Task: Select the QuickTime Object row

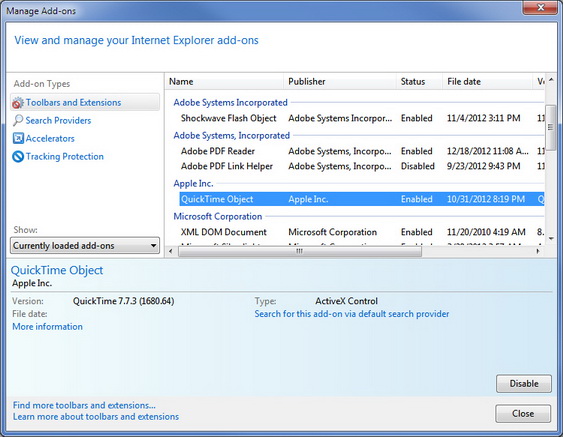Action: click(362, 199)
